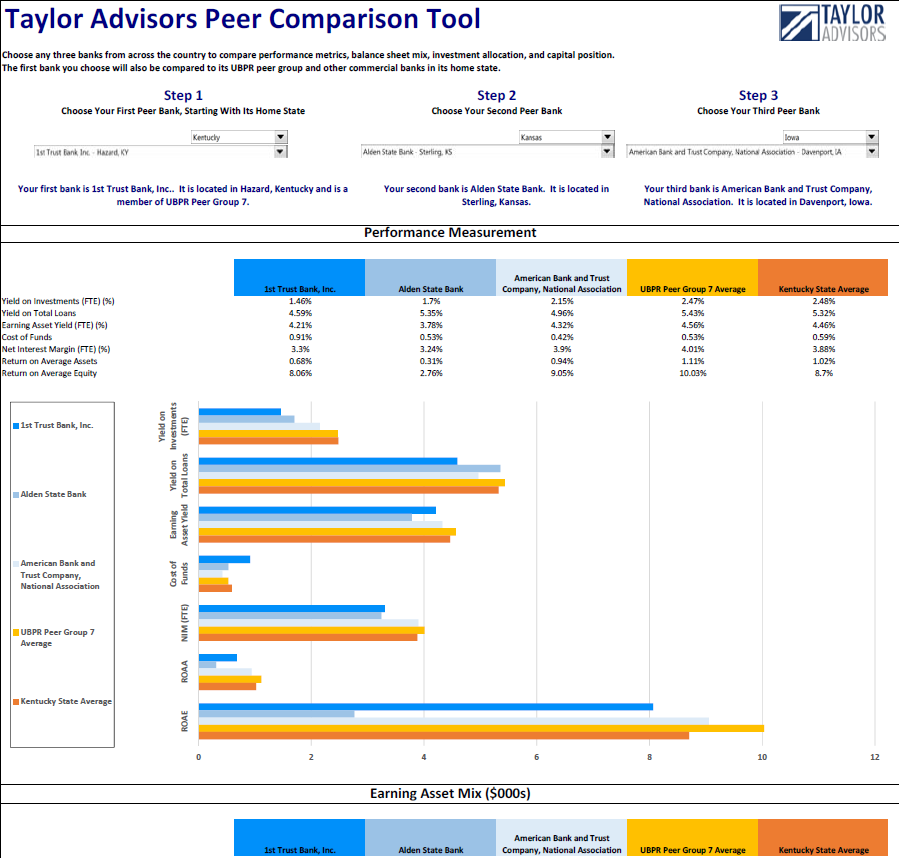This screenshot has width=899, height=858.
Task: Select the 1st Trust Bank legend swatch
Action: pos(14,424)
